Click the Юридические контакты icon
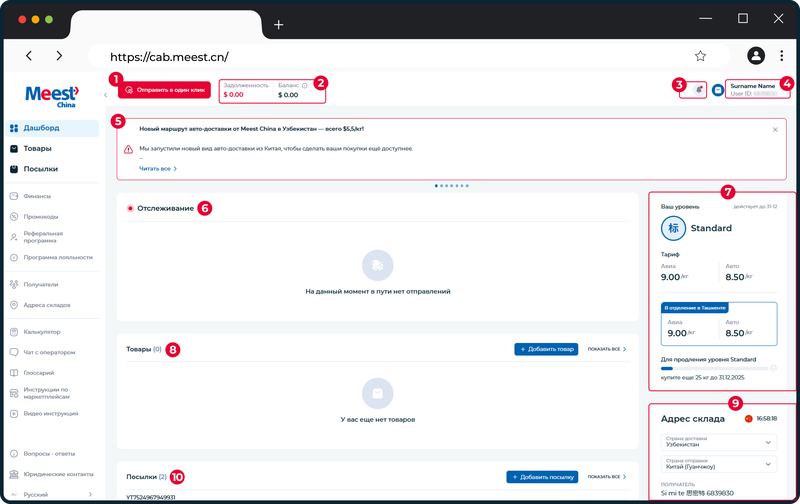Viewport: 800px width, 504px height. (14, 474)
